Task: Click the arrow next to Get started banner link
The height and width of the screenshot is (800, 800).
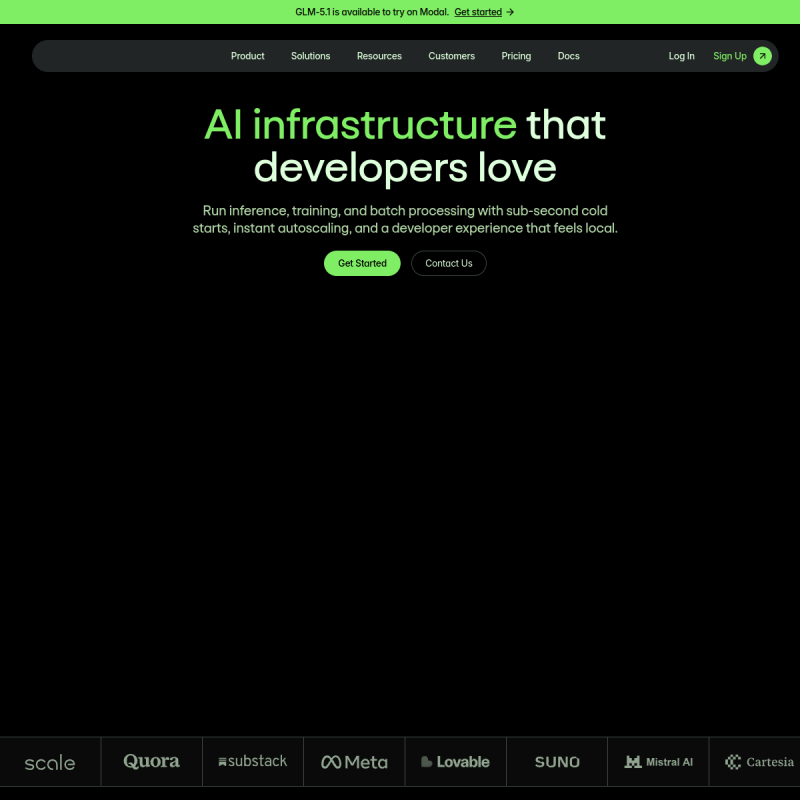Action: click(x=510, y=12)
